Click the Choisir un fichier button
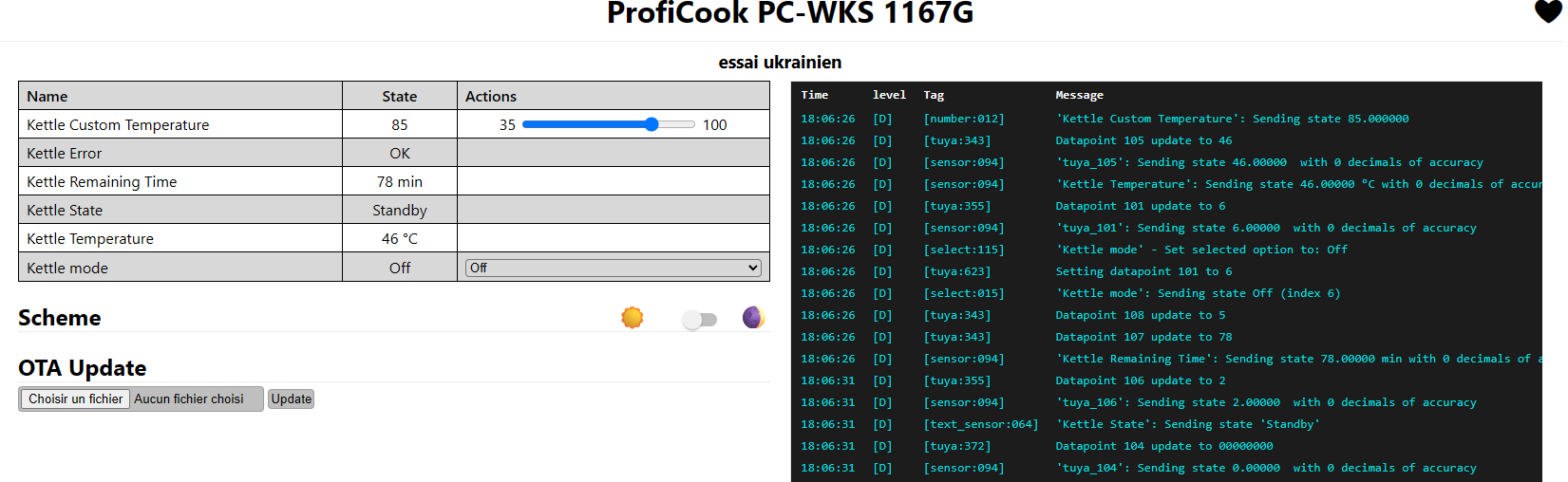 pos(76,399)
